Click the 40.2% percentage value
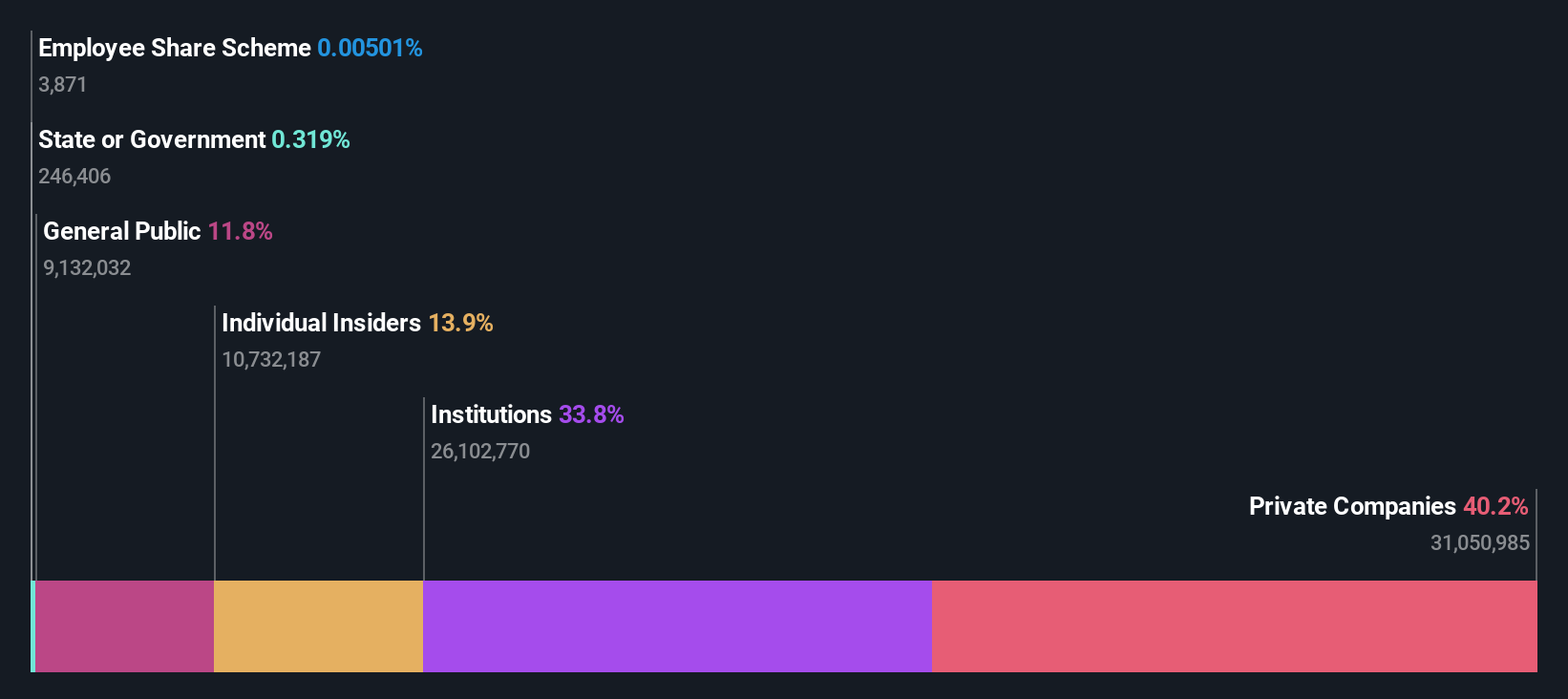 point(1495,506)
